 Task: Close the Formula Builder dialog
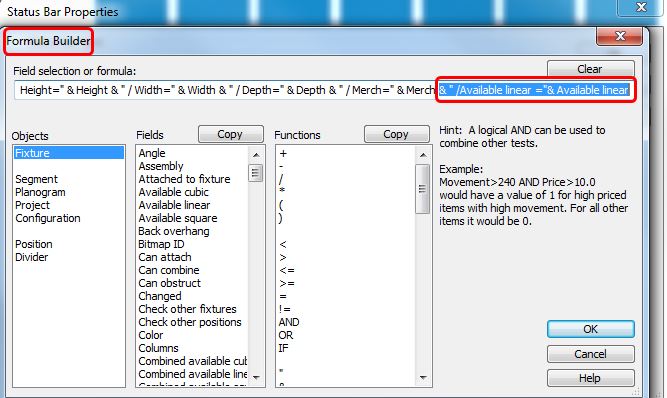point(620,37)
